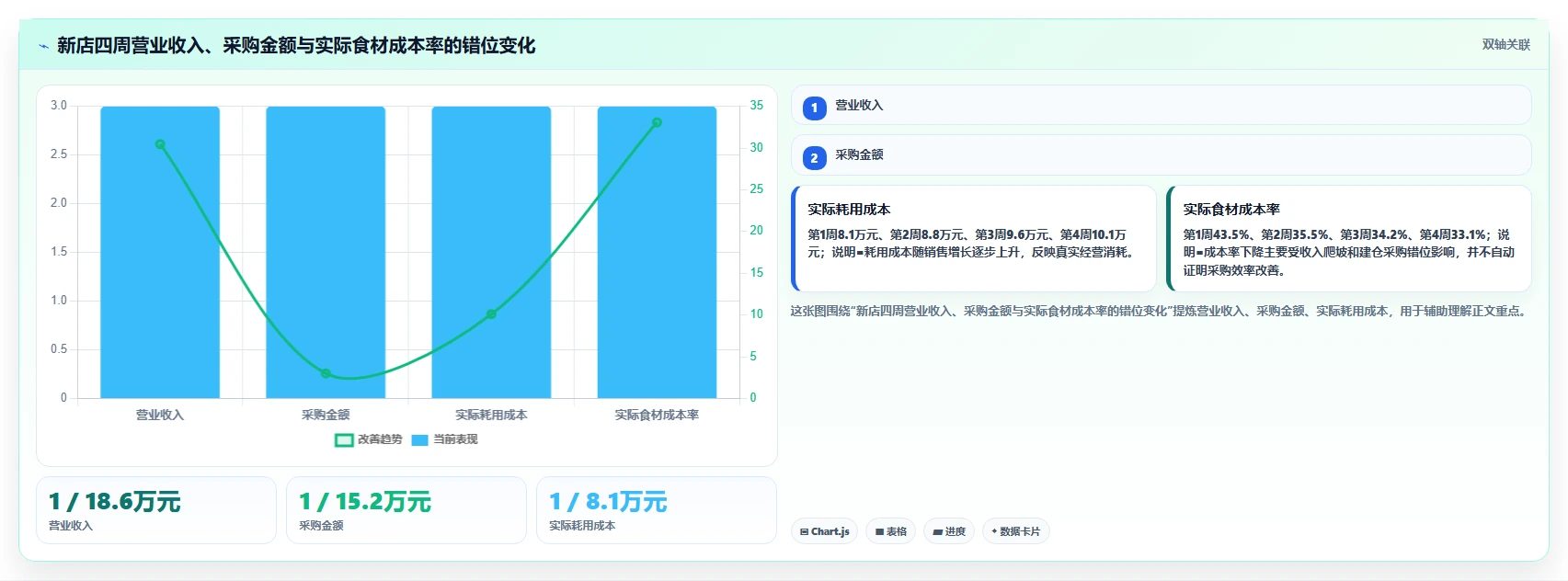Image resolution: width=1568 pixels, height=581 pixels.
Task: Click the Chart.js tag
Action: (x=824, y=531)
